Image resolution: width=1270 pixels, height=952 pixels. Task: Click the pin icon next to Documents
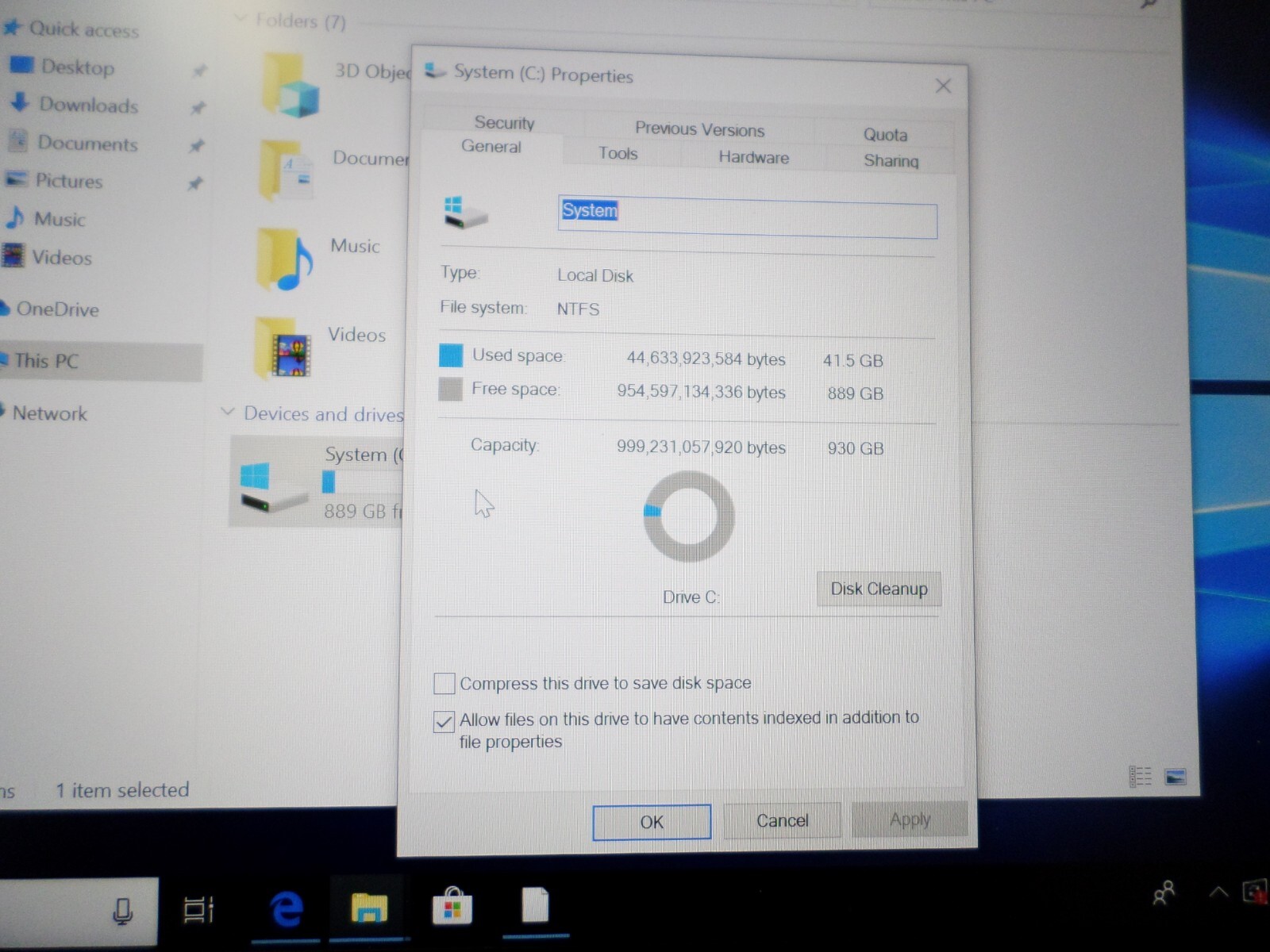coord(196,146)
